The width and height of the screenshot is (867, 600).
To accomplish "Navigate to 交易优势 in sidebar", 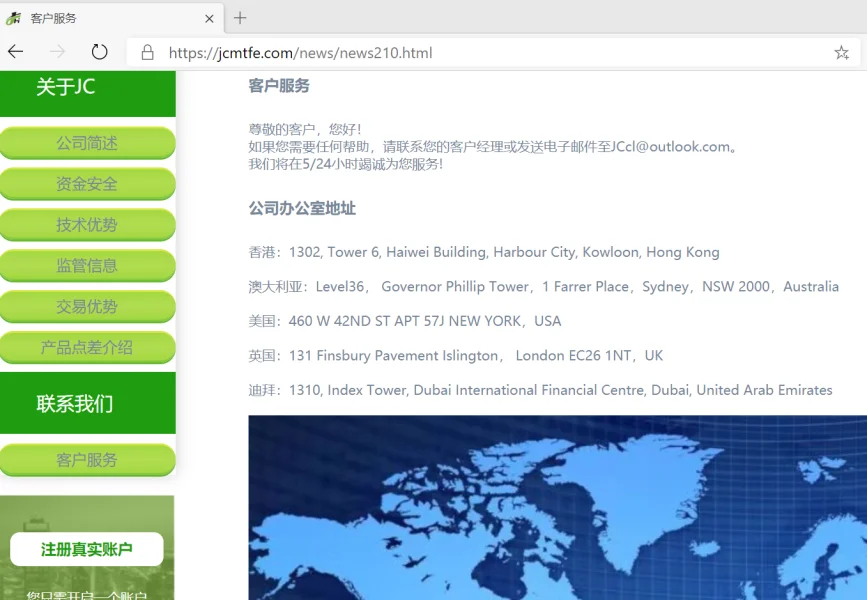I will [87, 307].
